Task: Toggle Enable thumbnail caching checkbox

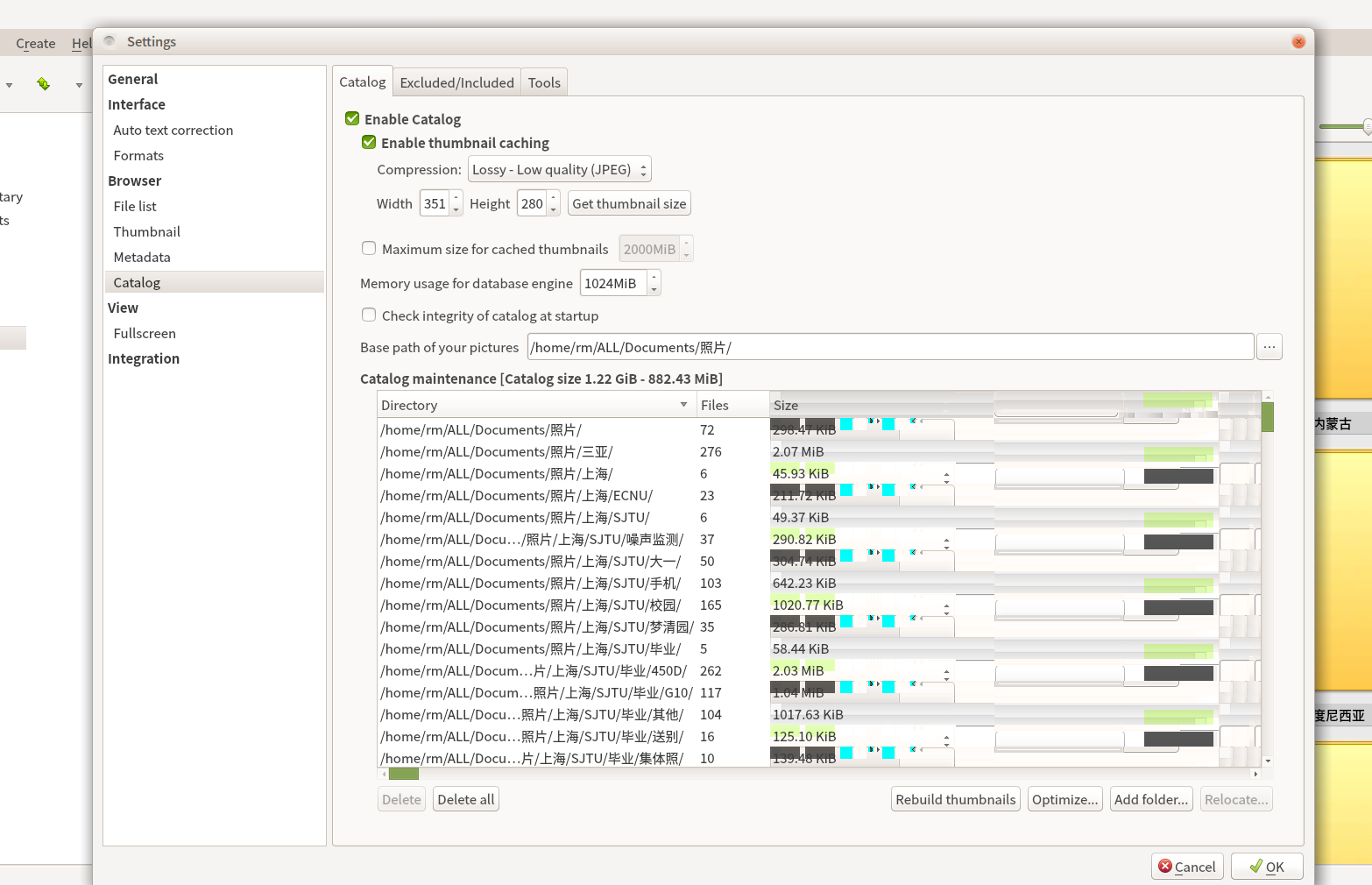Action: pos(369,142)
